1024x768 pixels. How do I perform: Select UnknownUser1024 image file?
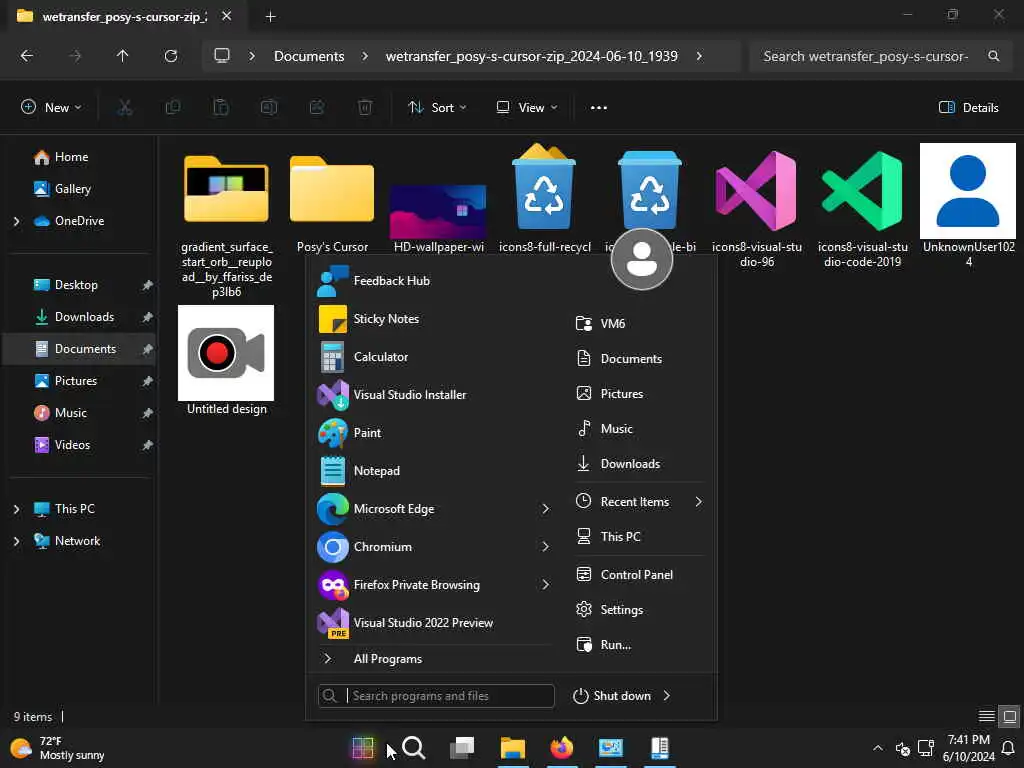968,206
